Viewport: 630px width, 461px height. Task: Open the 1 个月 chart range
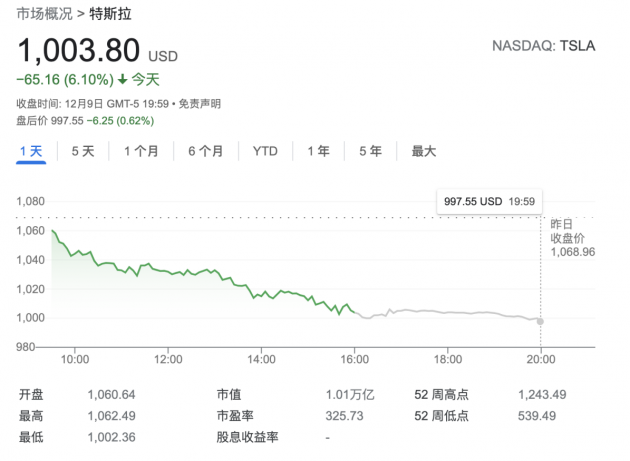click(x=141, y=151)
